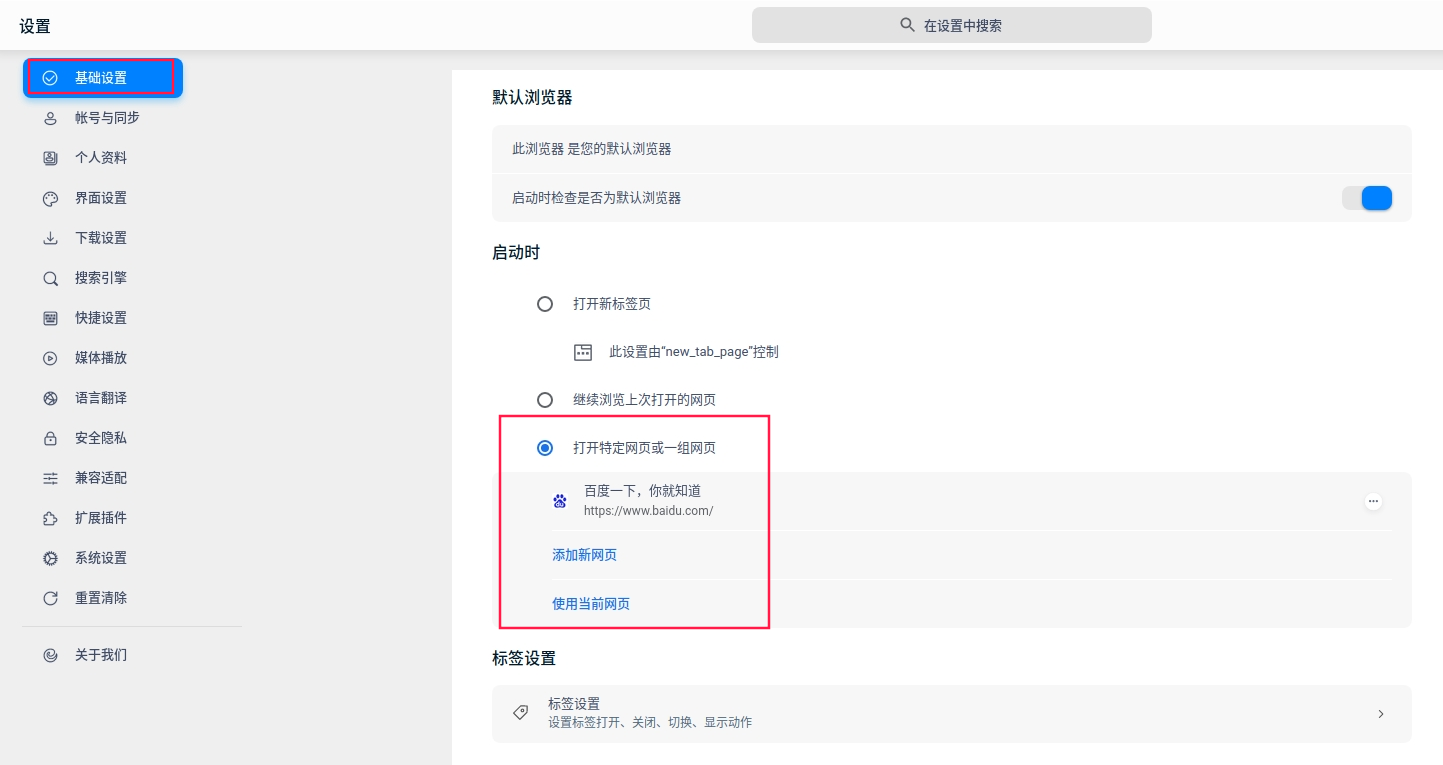Click the https://www.baidu.com/ URL text
Image resolution: width=1443 pixels, height=765 pixels.
pos(648,511)
